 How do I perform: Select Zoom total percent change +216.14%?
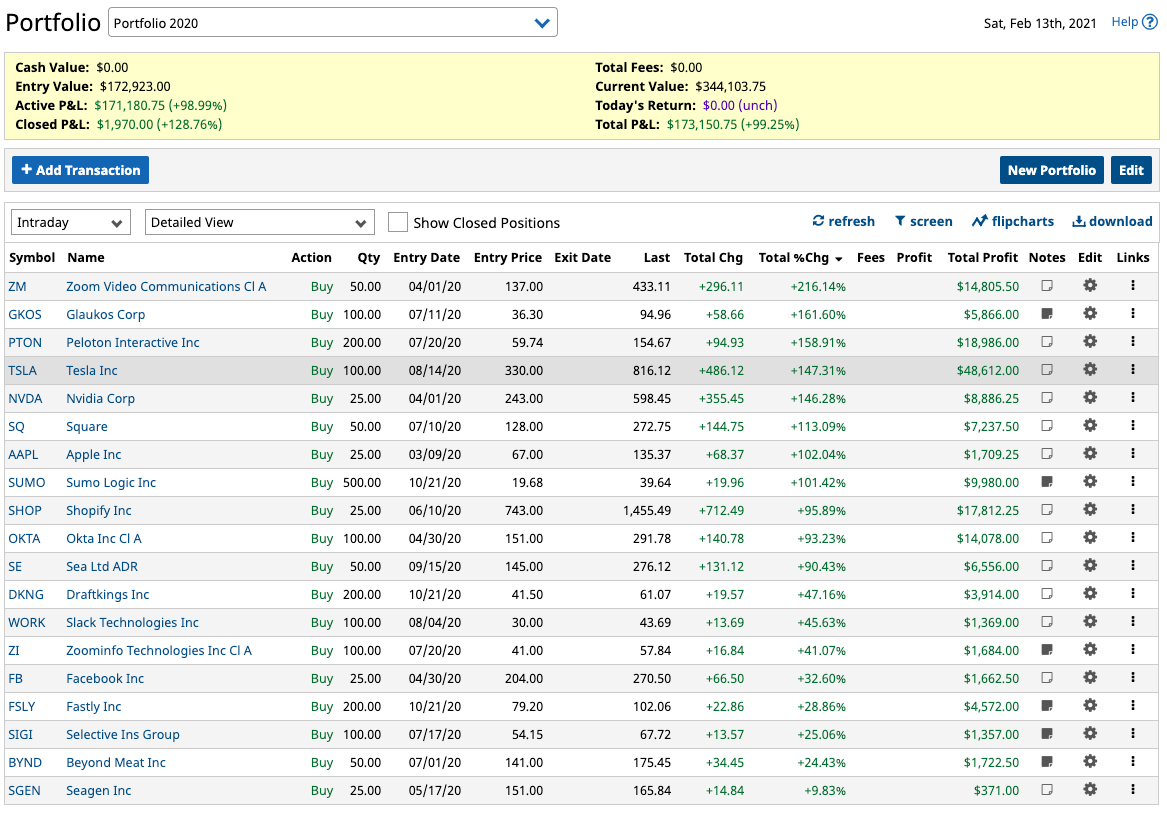click(x=818, y=286)
